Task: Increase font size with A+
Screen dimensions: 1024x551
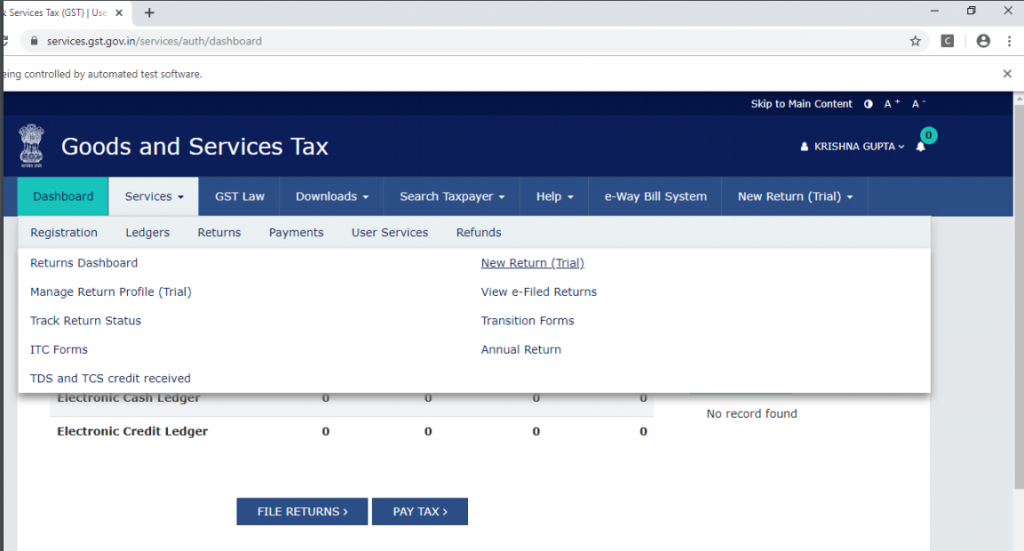Action: click(x=891, y=104)
